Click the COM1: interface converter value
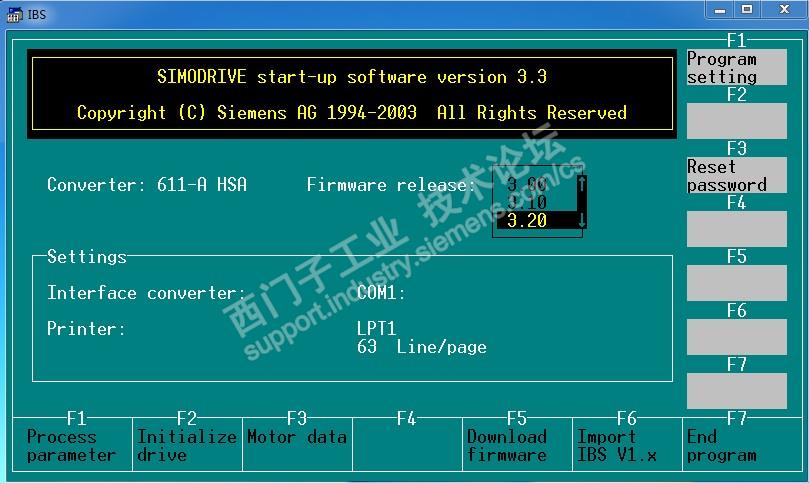 pos(381,293)
